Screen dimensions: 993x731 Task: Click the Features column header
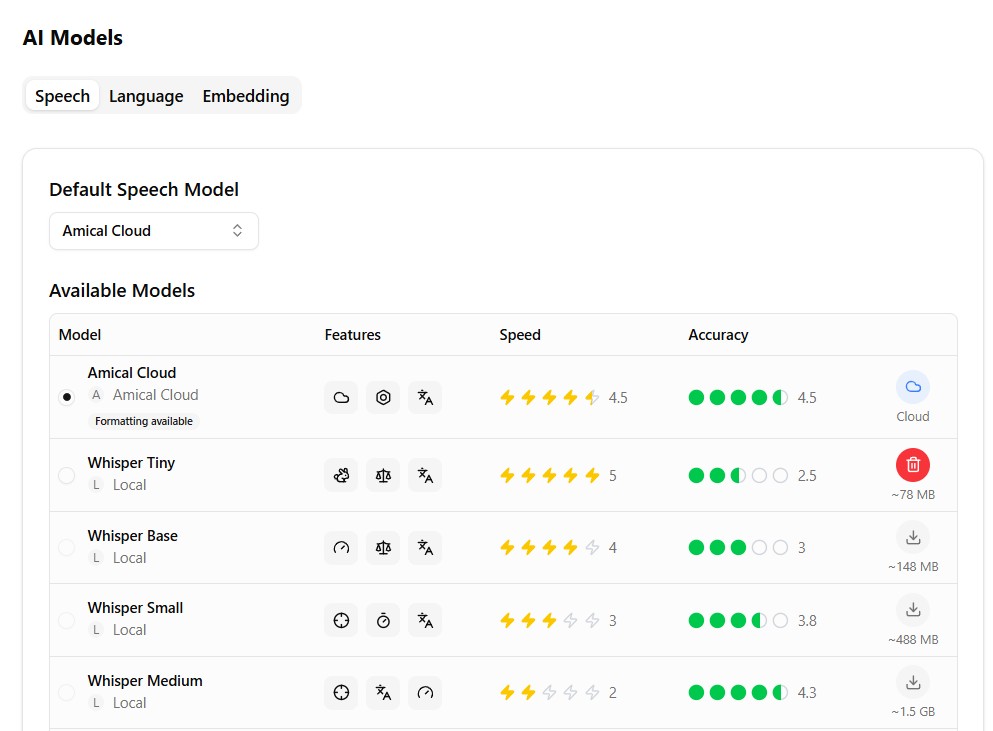pos(353,334)
